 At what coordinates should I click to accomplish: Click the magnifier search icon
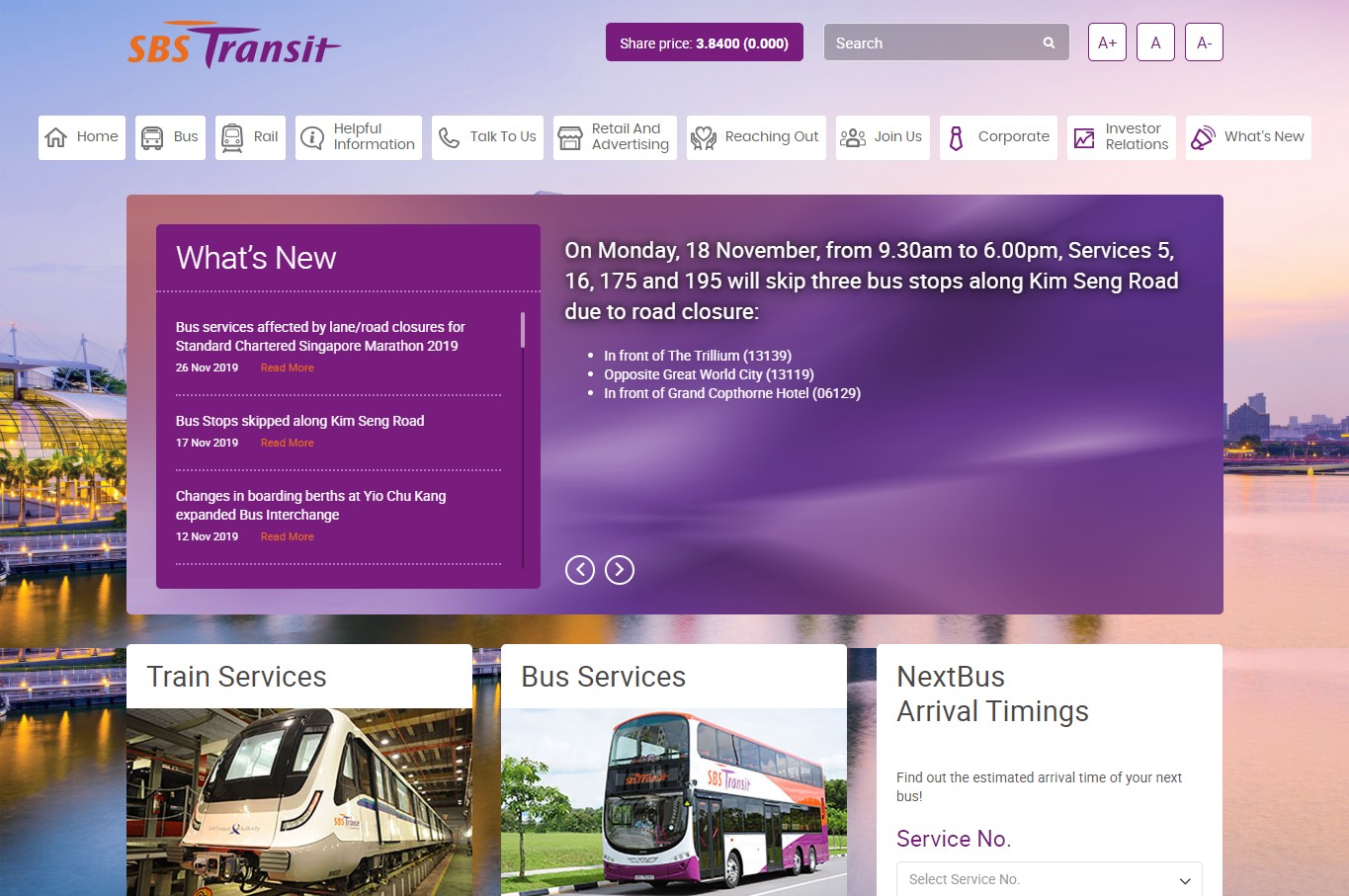[x=1049, y=42]
